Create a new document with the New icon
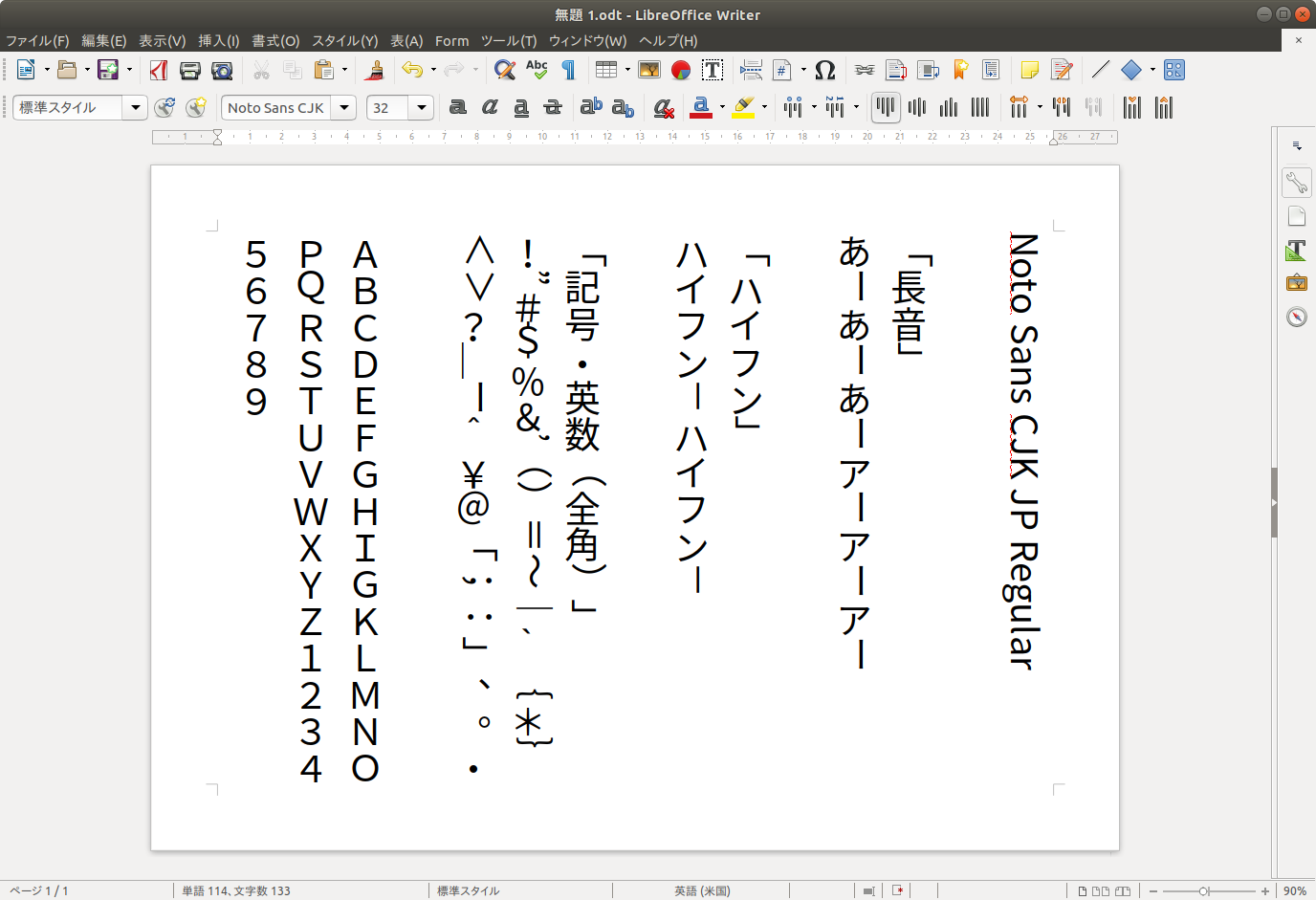 point(26,70)
